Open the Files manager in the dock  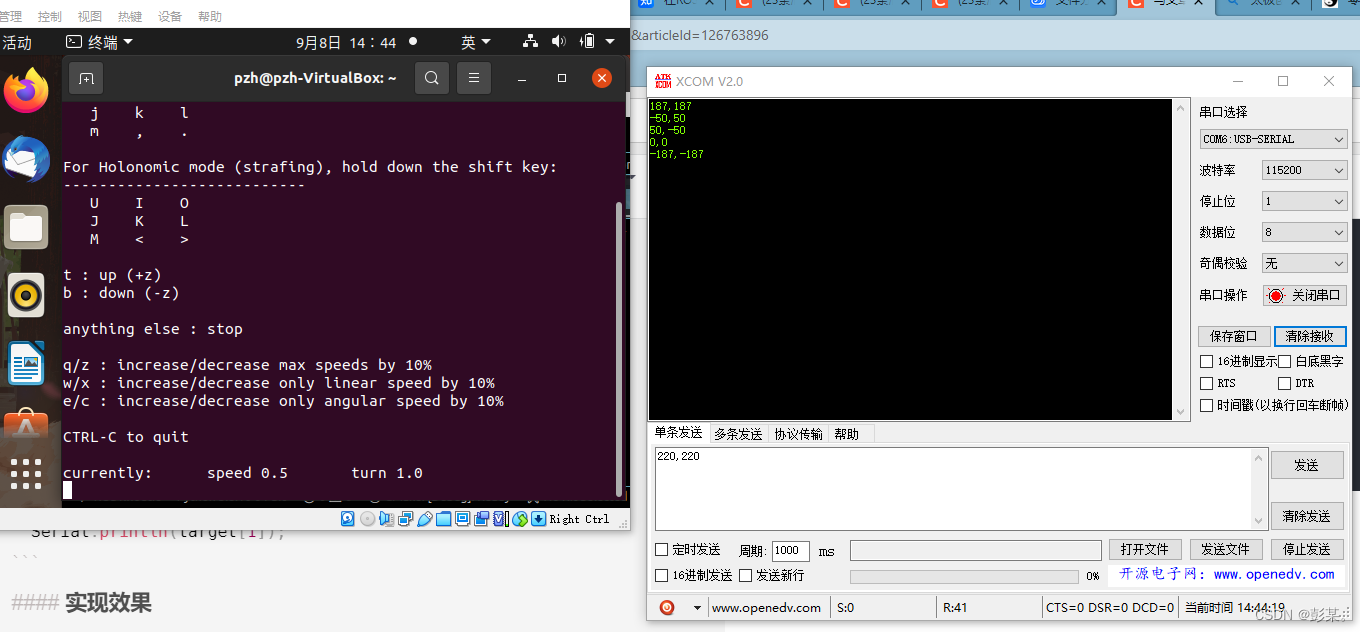pos(26,227)
